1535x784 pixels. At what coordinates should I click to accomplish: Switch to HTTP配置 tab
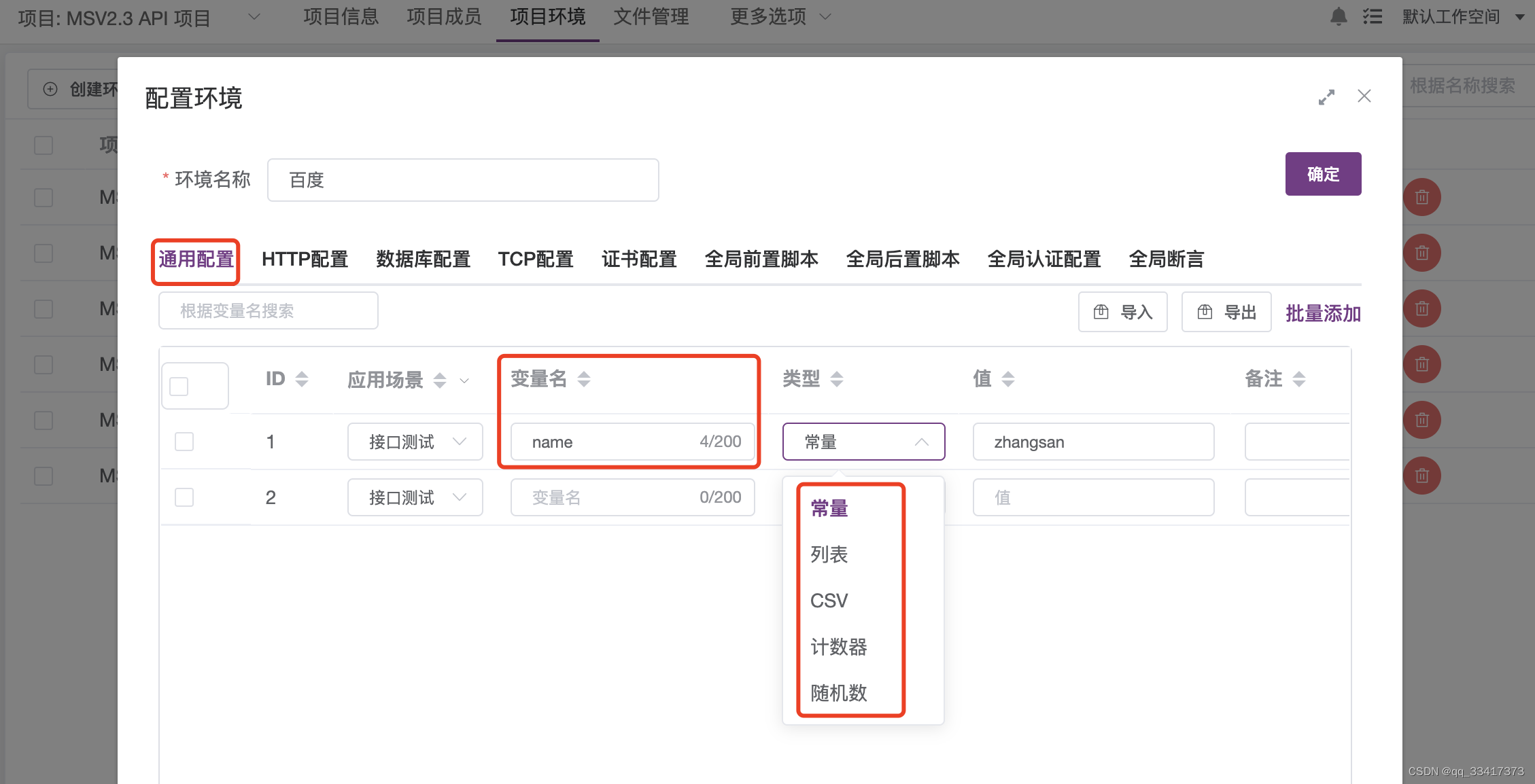[305, 259]
